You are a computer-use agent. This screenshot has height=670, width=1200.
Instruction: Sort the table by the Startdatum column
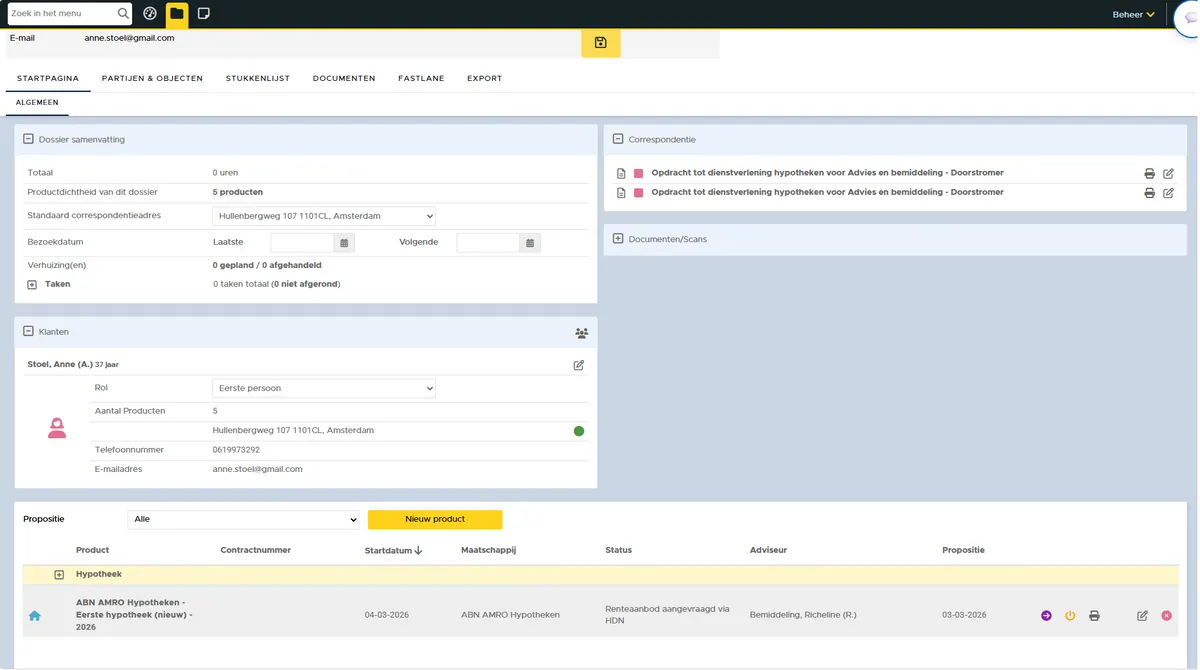393,550
